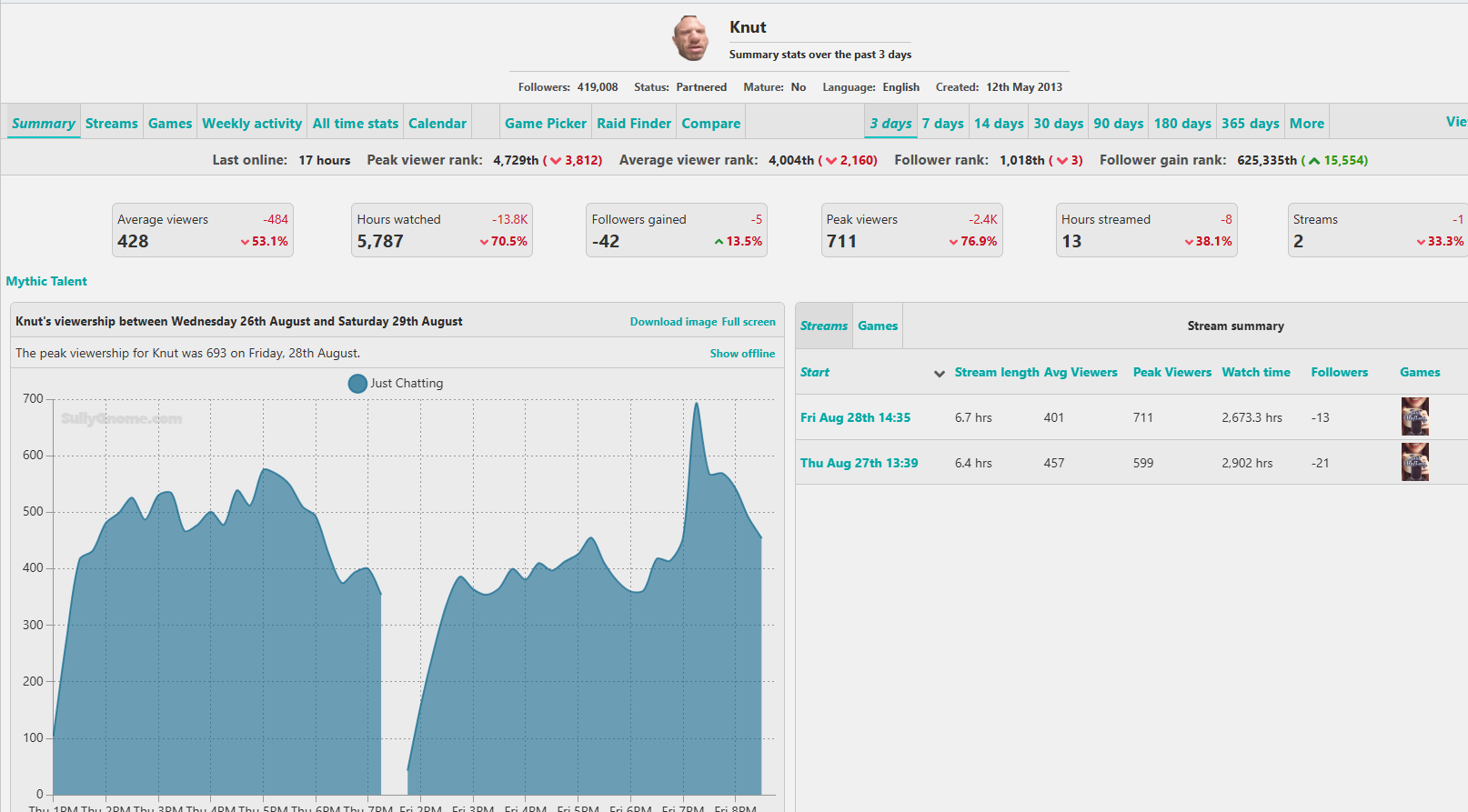The image size is (1468, 812).
Task: Click the Knut channel name heading
Action: click(x=748, y=27)
